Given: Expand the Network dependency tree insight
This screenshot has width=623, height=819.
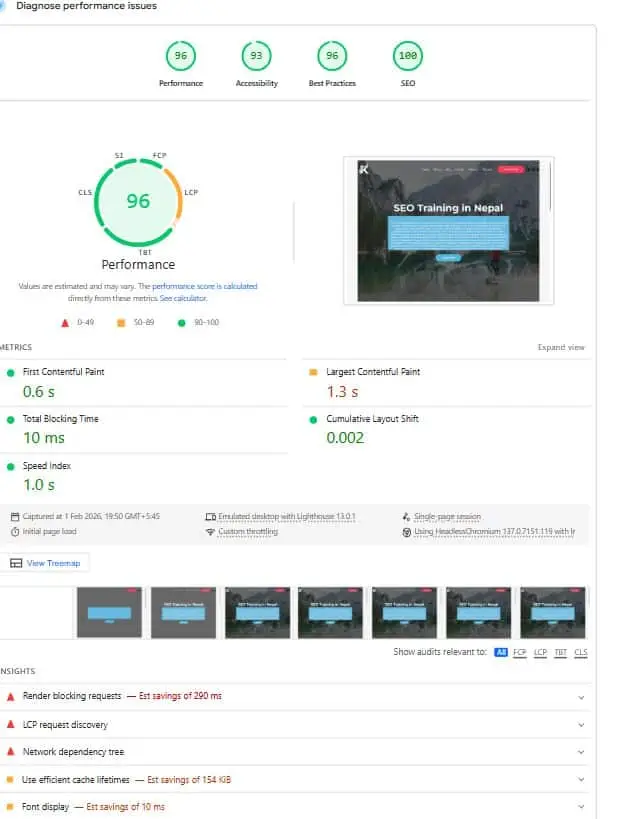Looking at the screenshot, I should 295,752.
